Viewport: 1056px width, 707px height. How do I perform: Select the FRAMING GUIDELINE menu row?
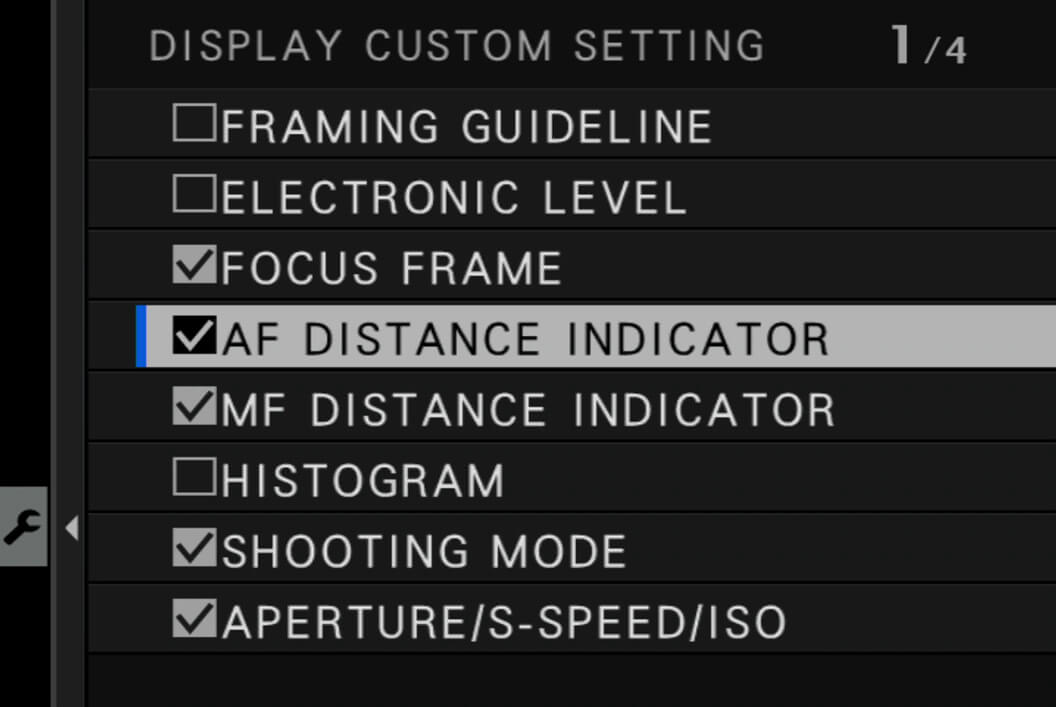(571, 123)
